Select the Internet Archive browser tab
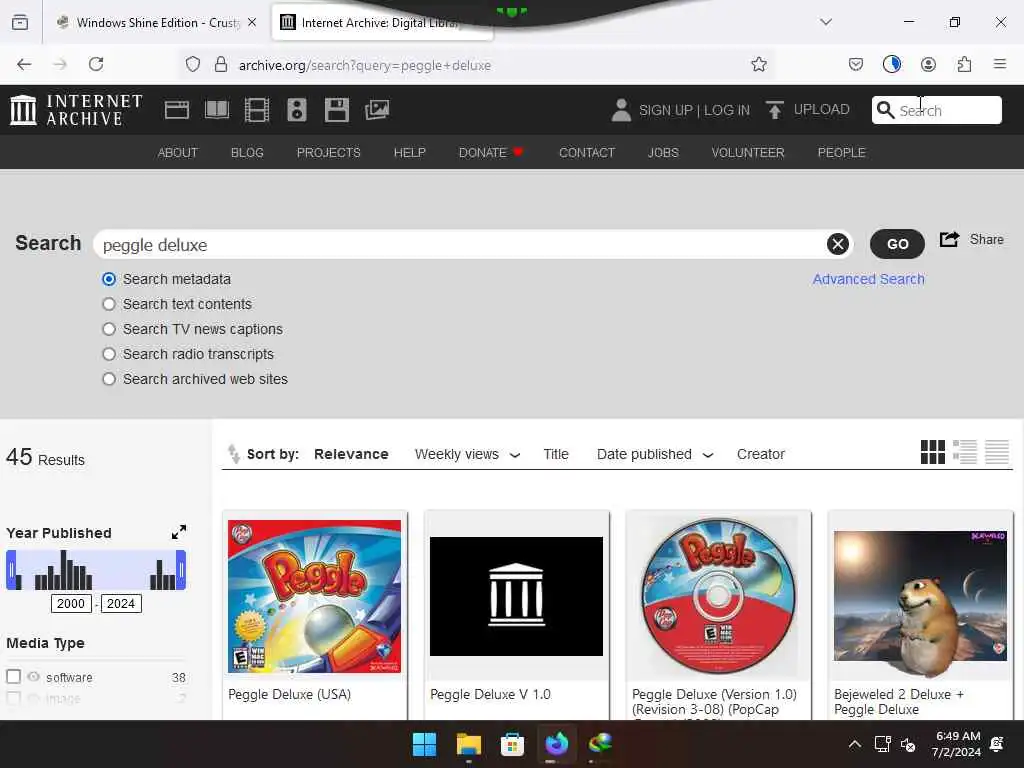This screenshot has width=1024, height=768. (382, 23)
